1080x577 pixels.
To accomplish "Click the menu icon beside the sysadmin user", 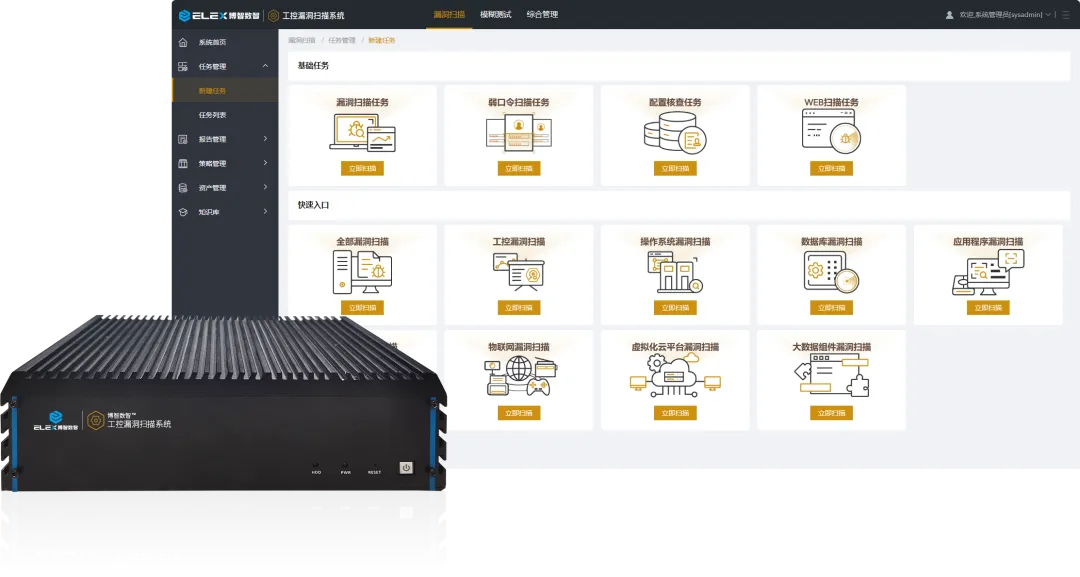I will pos(1065,15).
